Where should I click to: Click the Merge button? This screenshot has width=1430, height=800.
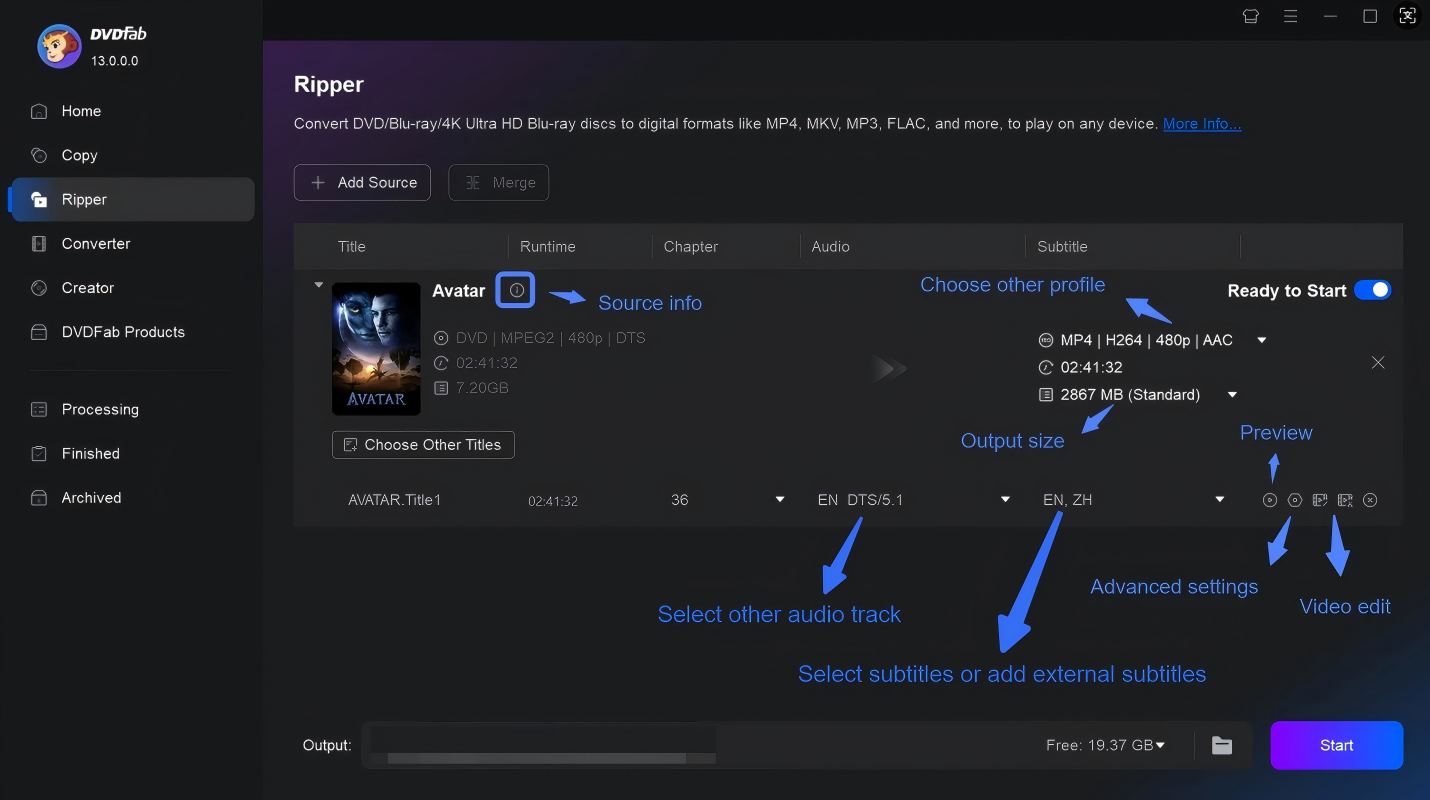(x=498, y=182)
